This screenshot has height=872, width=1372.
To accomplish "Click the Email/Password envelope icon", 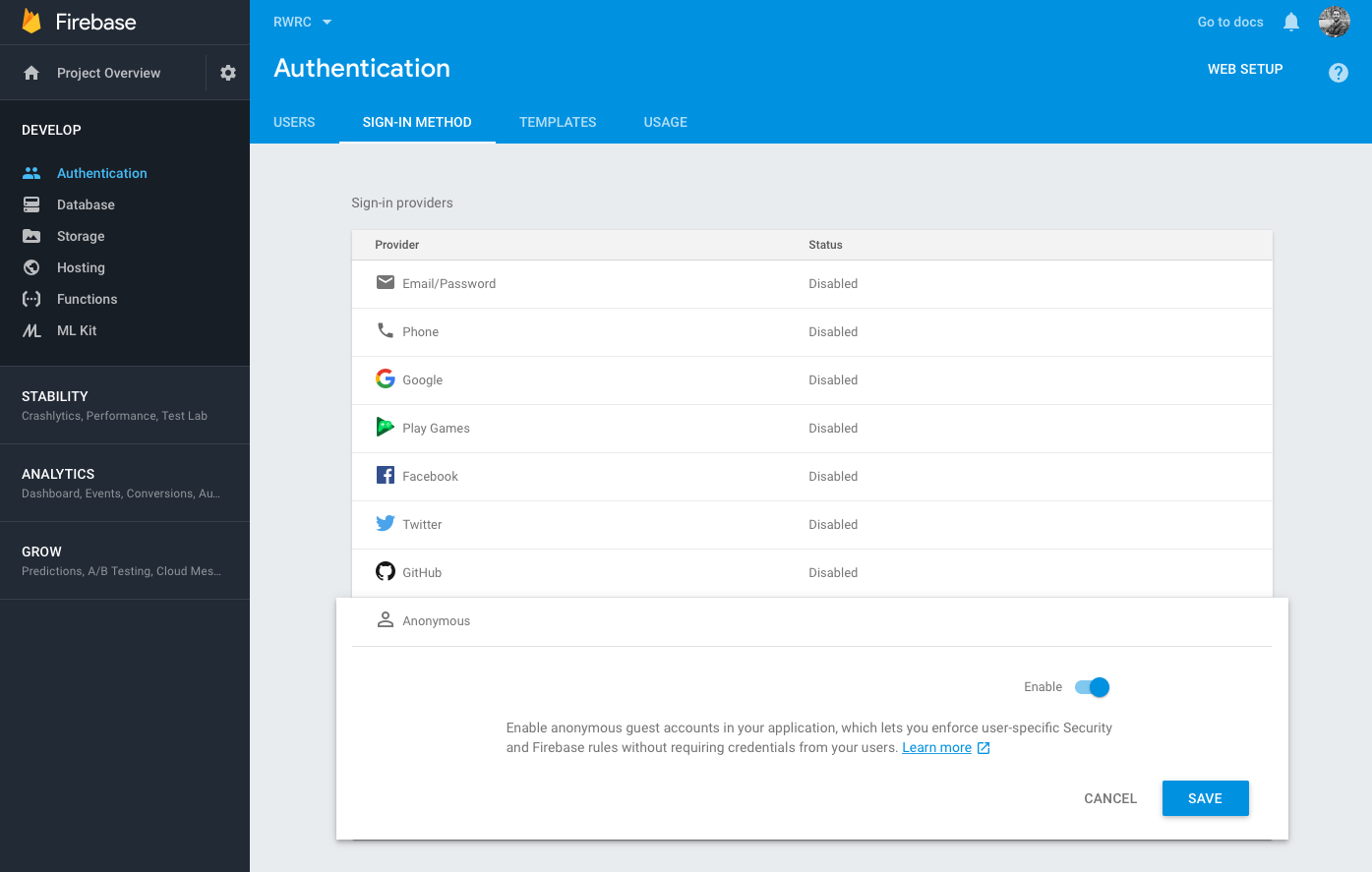I will click(x=386, y=283).
